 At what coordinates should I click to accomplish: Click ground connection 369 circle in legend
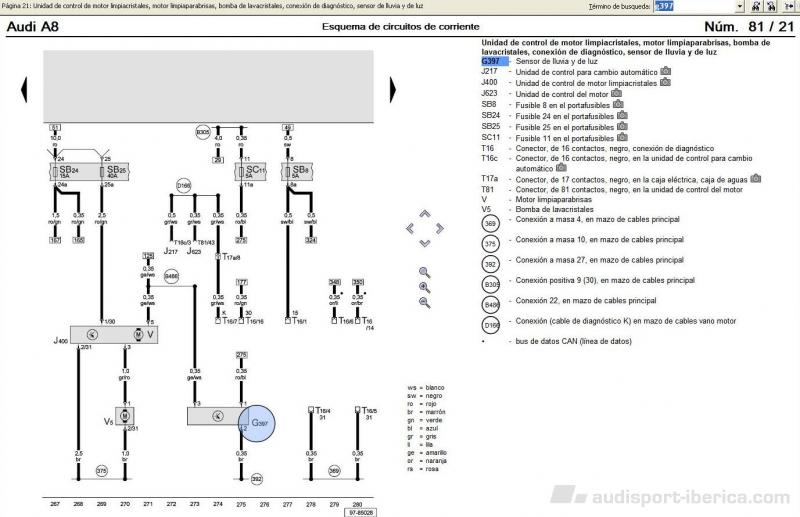pos(490,224)
